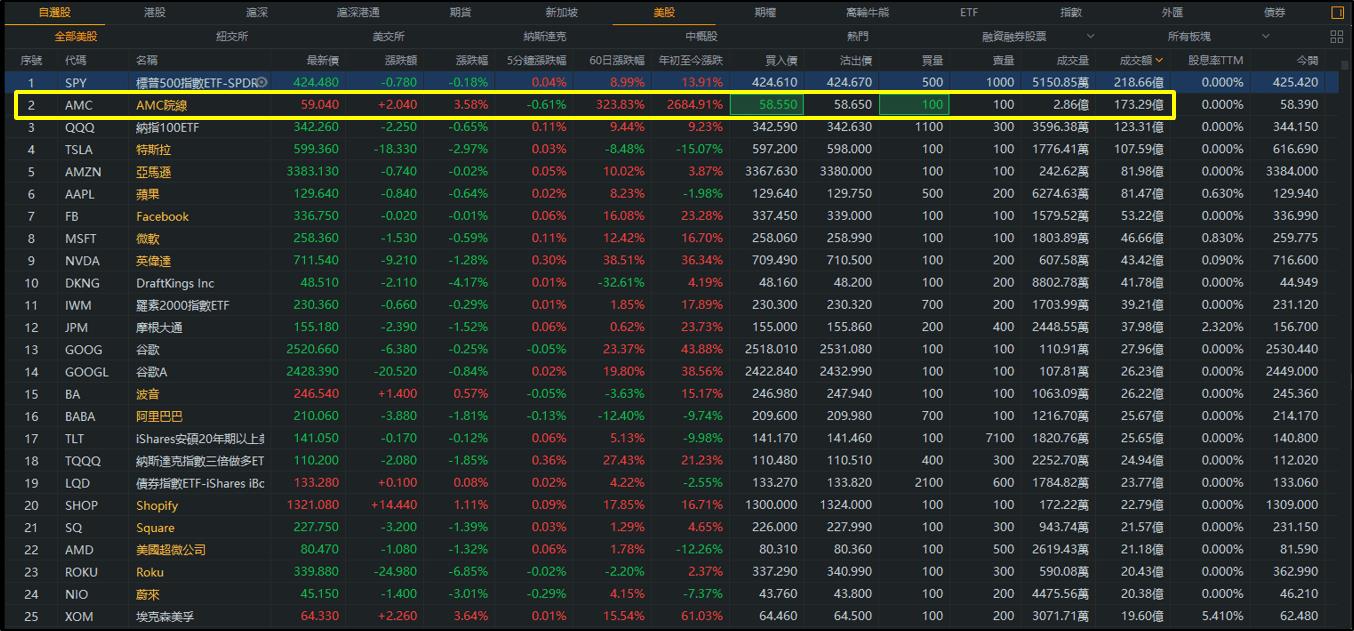The height and width of the screenshot is (631, 1354).
Task: Open the 港股 tab
Action: [155, 13]
